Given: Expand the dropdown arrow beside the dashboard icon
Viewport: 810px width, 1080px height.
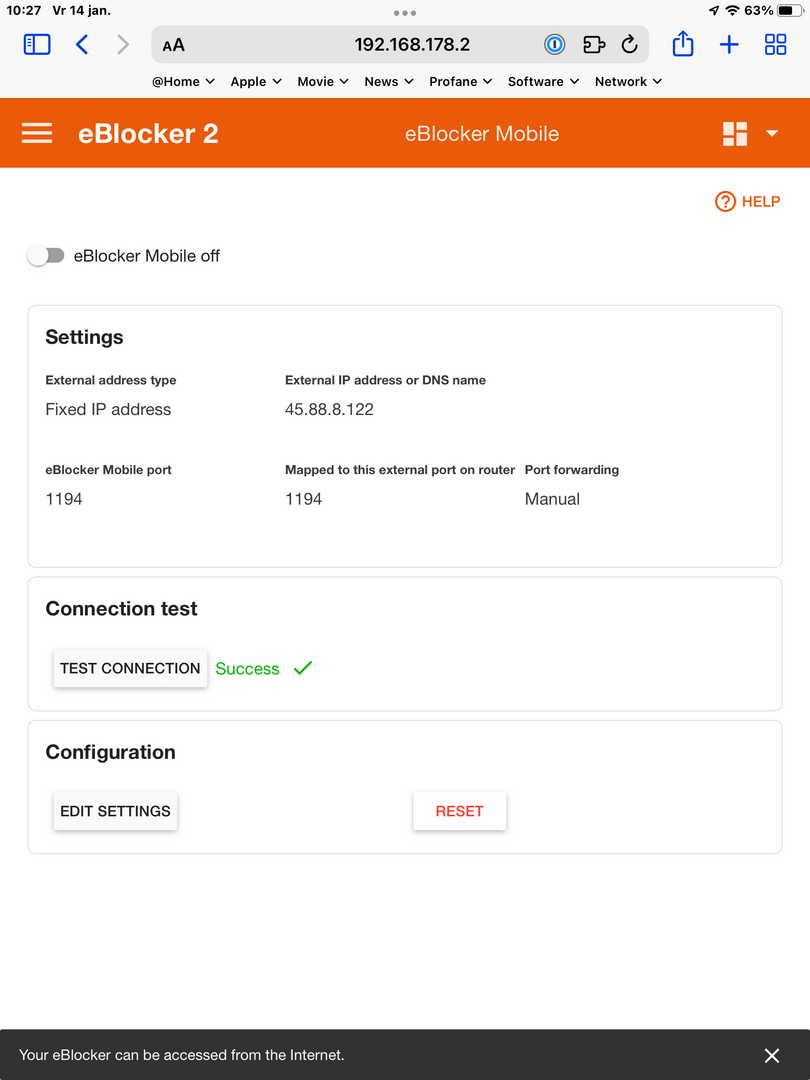Looking at the screenshot, I should 772,134.
